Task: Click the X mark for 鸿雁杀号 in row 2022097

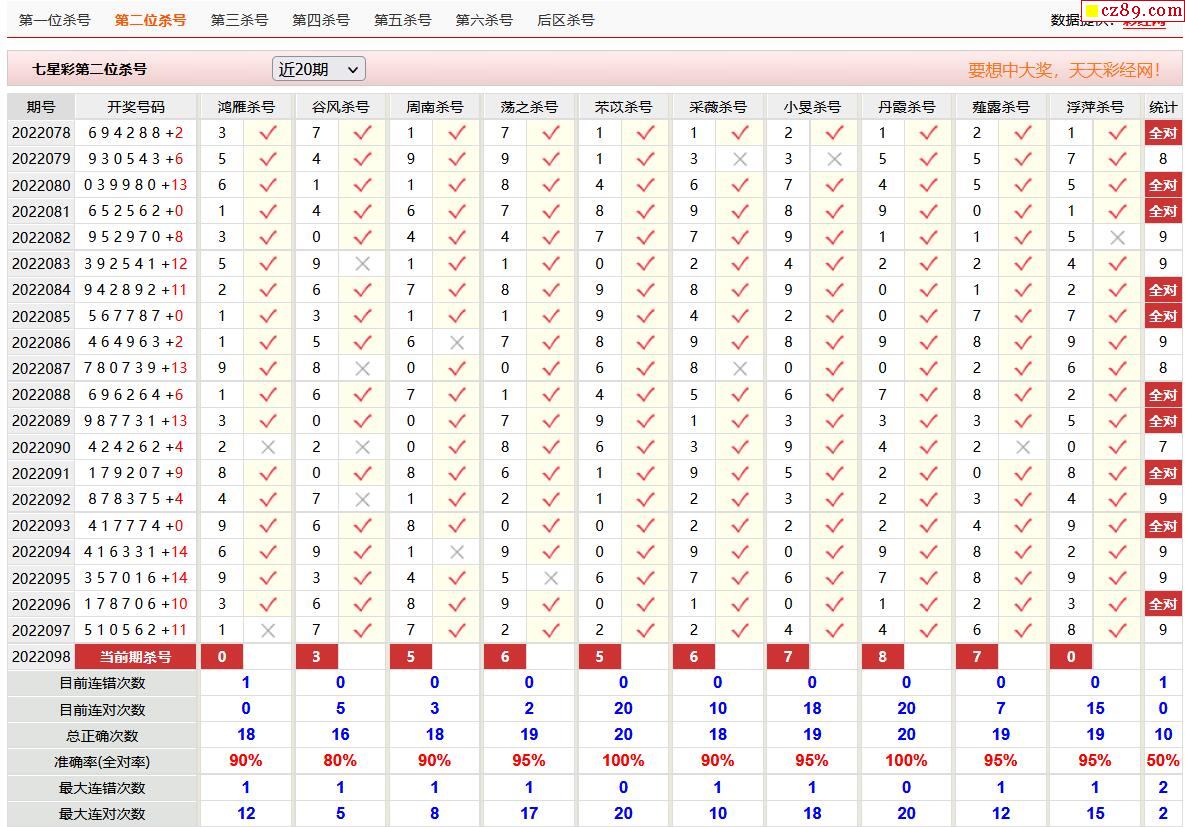Action: pos(268,630)
